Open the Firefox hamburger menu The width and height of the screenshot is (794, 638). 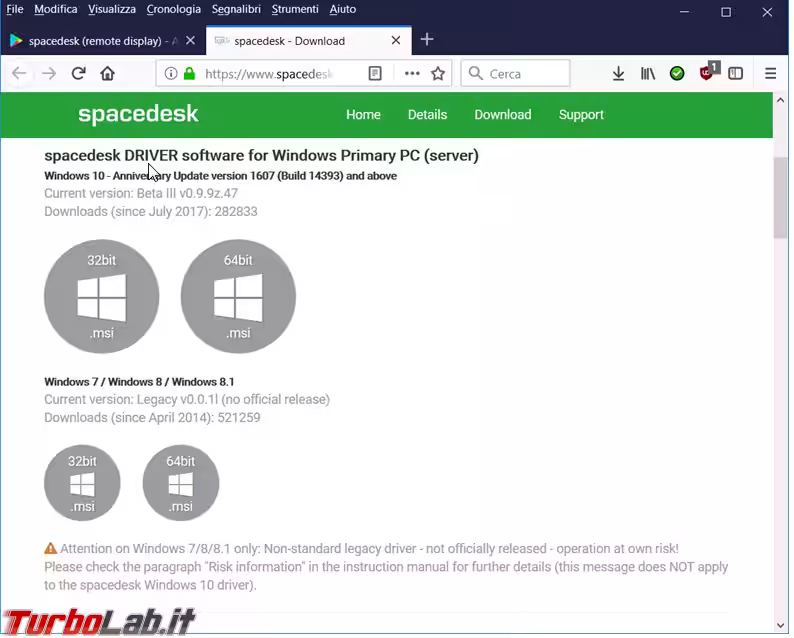(771, 74)
